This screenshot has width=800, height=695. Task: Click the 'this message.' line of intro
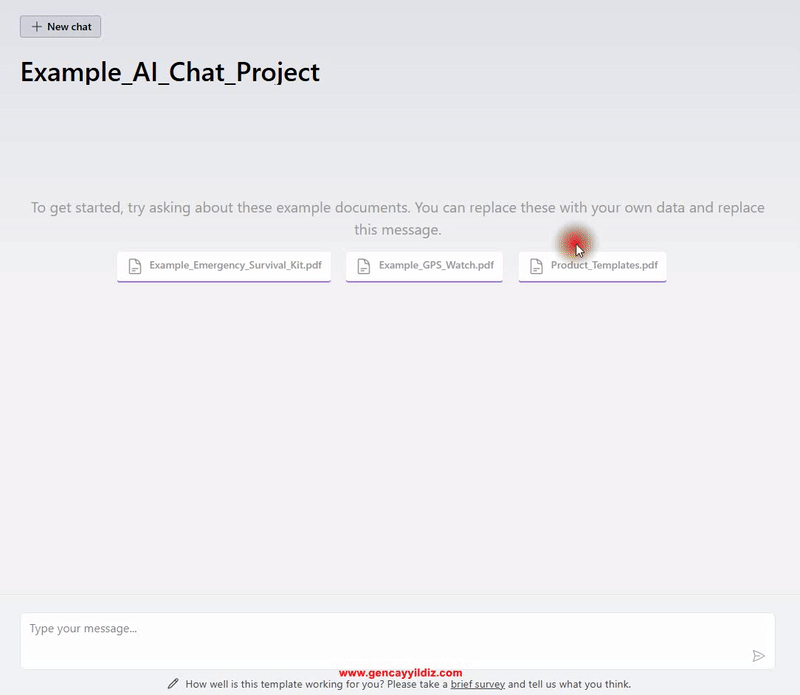[x=397, y=230]
